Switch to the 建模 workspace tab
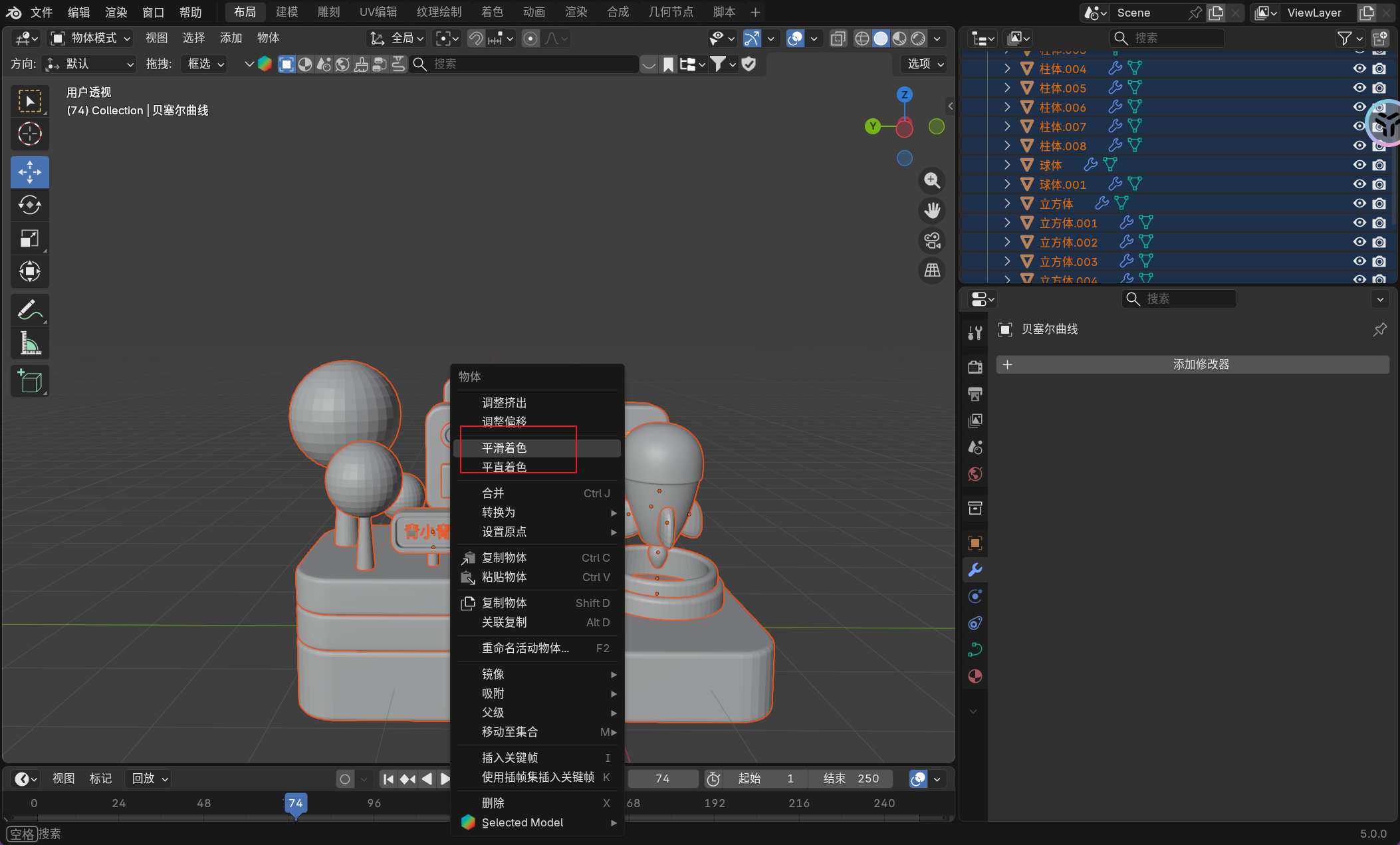 pyautogui.click(x=287, y=12)
